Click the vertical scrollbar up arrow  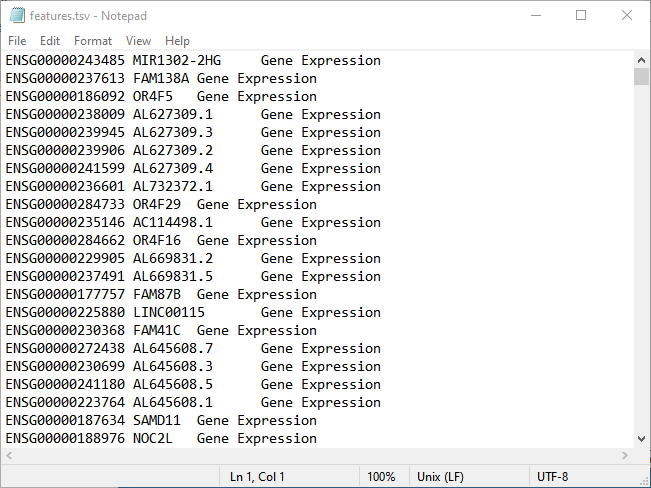tap(641, 60)
